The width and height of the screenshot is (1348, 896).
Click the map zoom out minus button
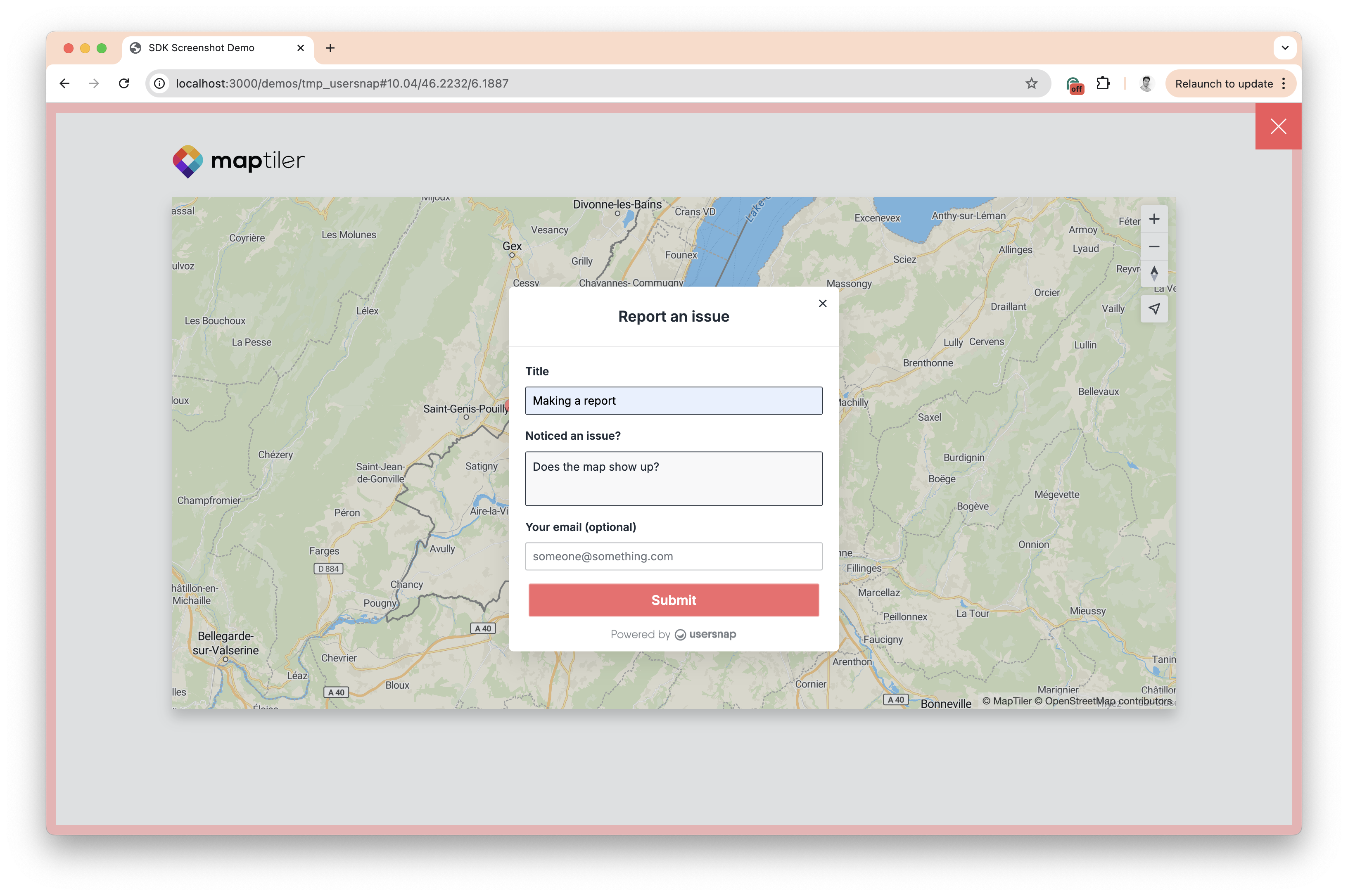1154,246
